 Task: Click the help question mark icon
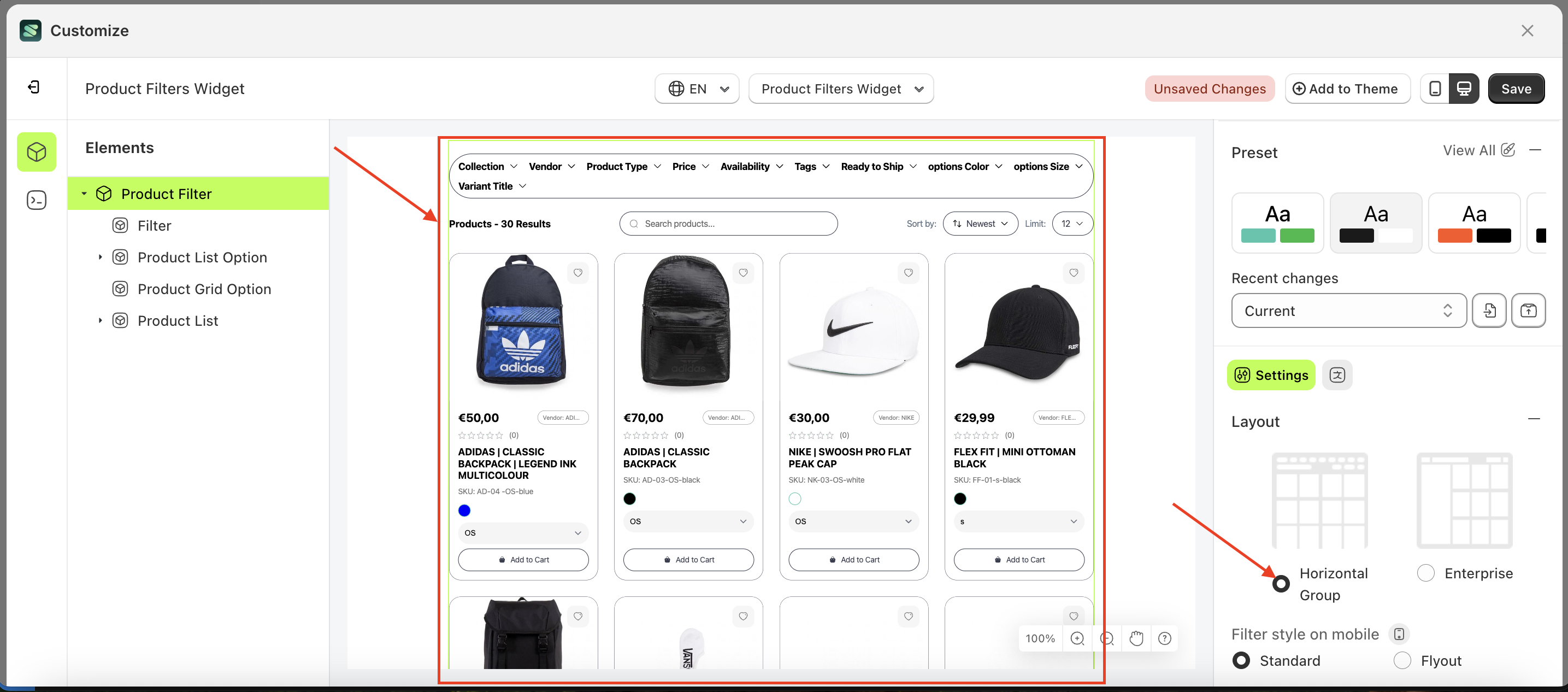(x=1164, y=638)
